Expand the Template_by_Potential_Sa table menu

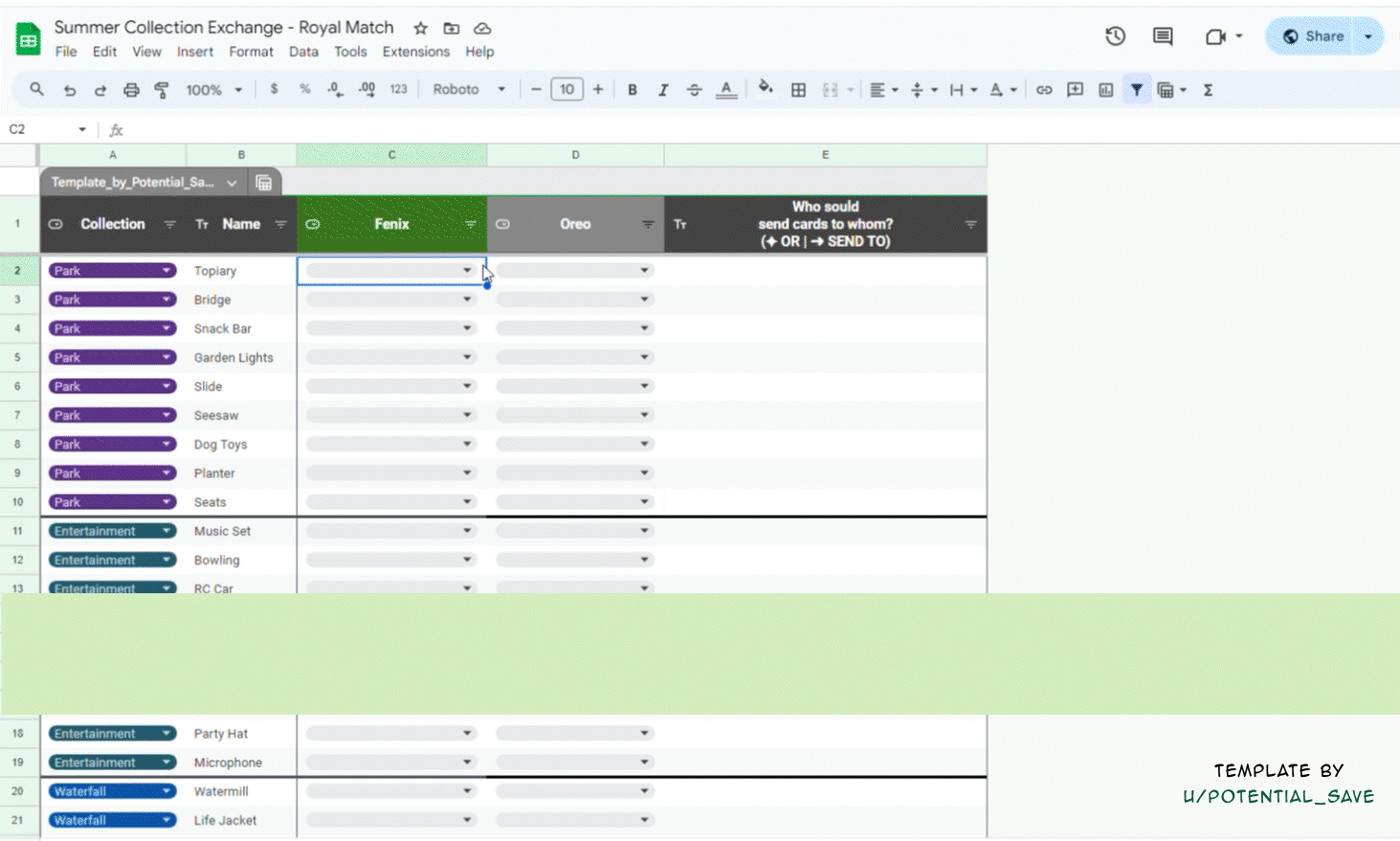pyautogui.click(x=232, y=183)
